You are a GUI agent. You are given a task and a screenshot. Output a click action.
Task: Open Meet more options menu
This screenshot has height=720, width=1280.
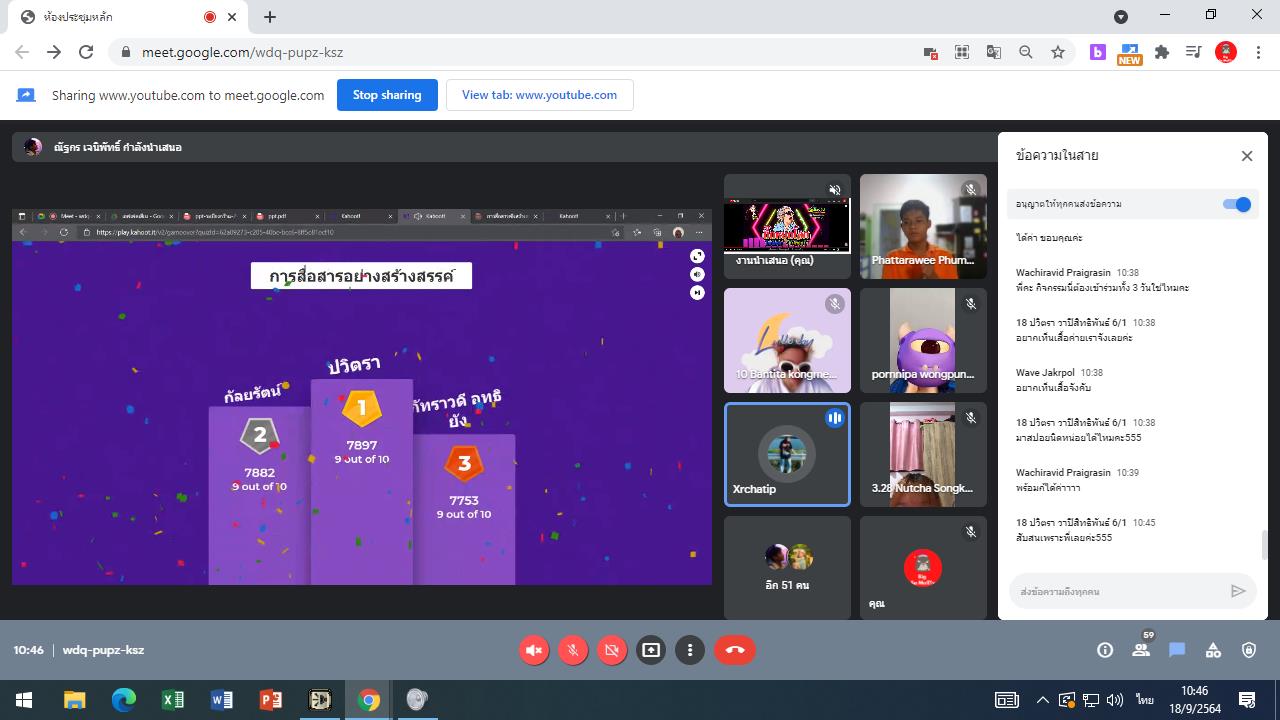click(x=690, y=650)
